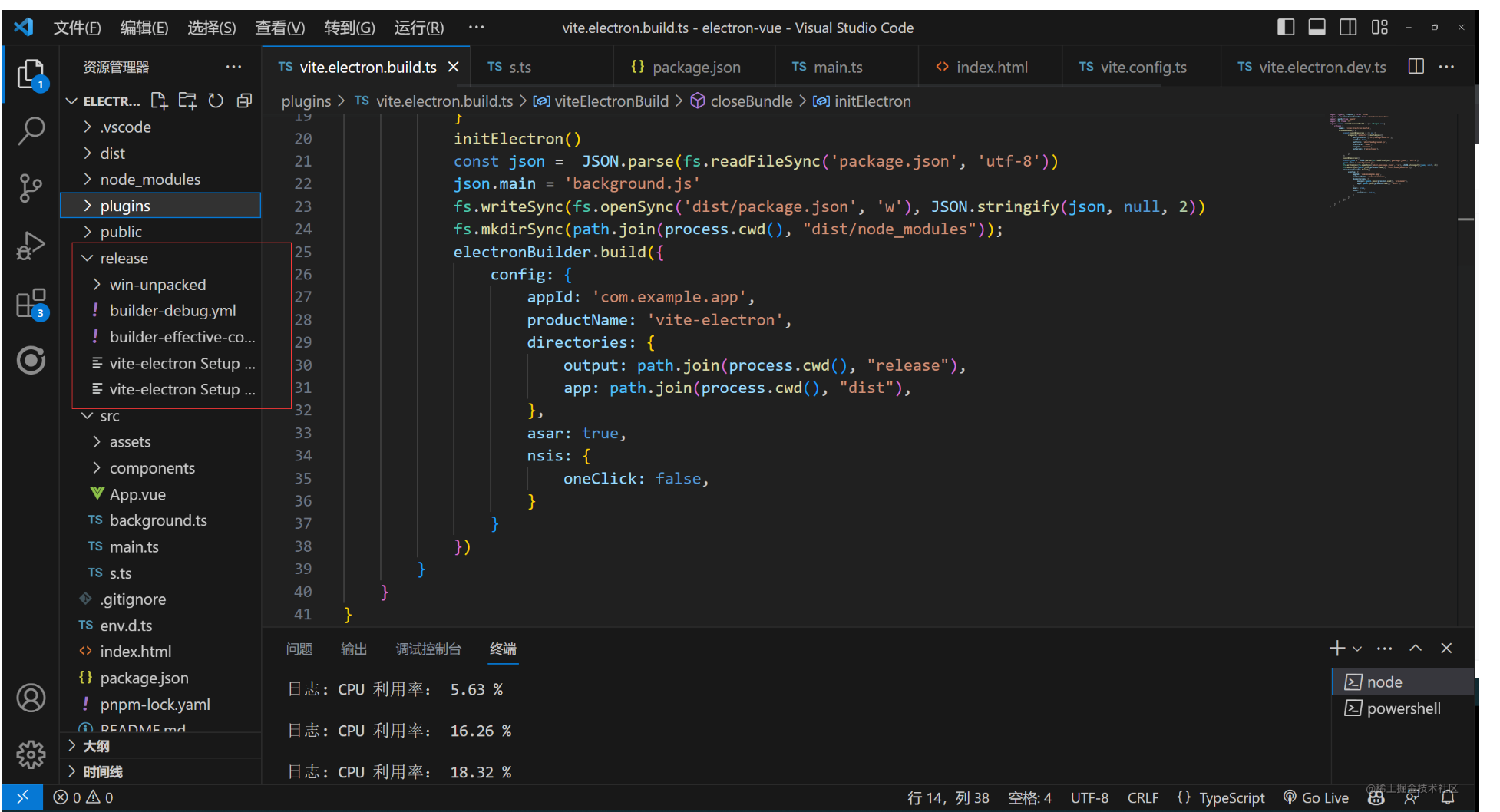Viewport: 1500px width, 812px height.
Task: Click the Copilot status icon
Action: (1376, 797)
